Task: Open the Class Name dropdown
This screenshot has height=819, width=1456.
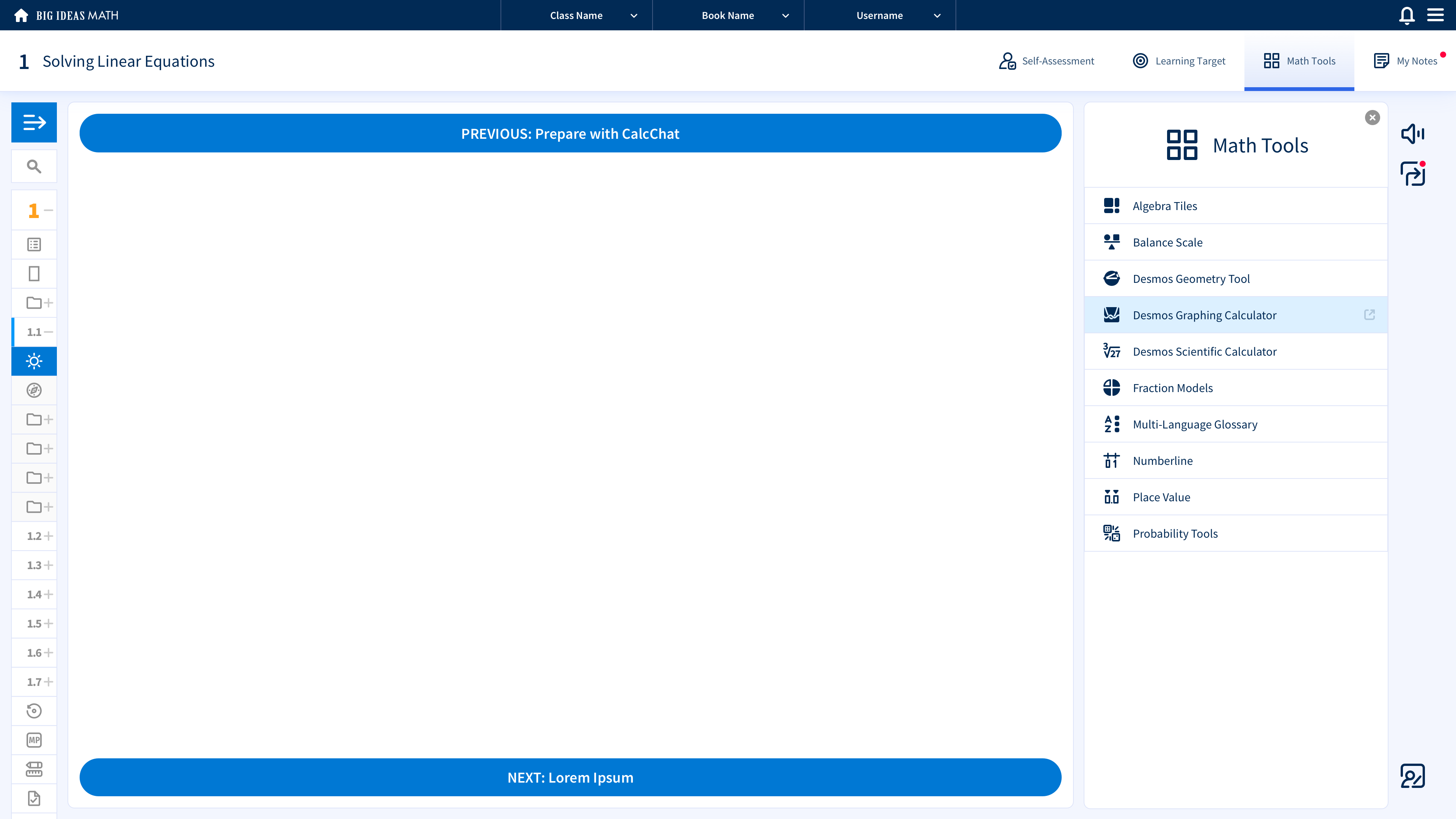Action: click(576, 15)
